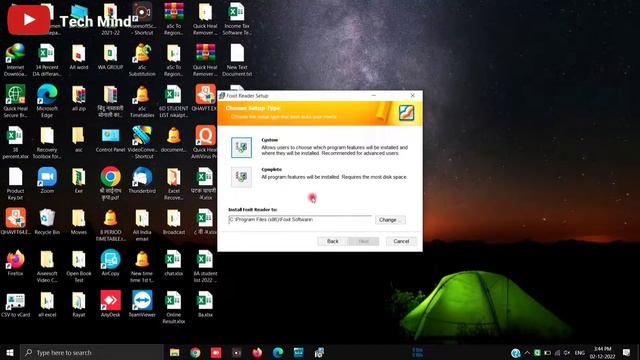Screen dimensions: 640x360
Task: Open the ENG language indicator
Action: pos(580,353)
